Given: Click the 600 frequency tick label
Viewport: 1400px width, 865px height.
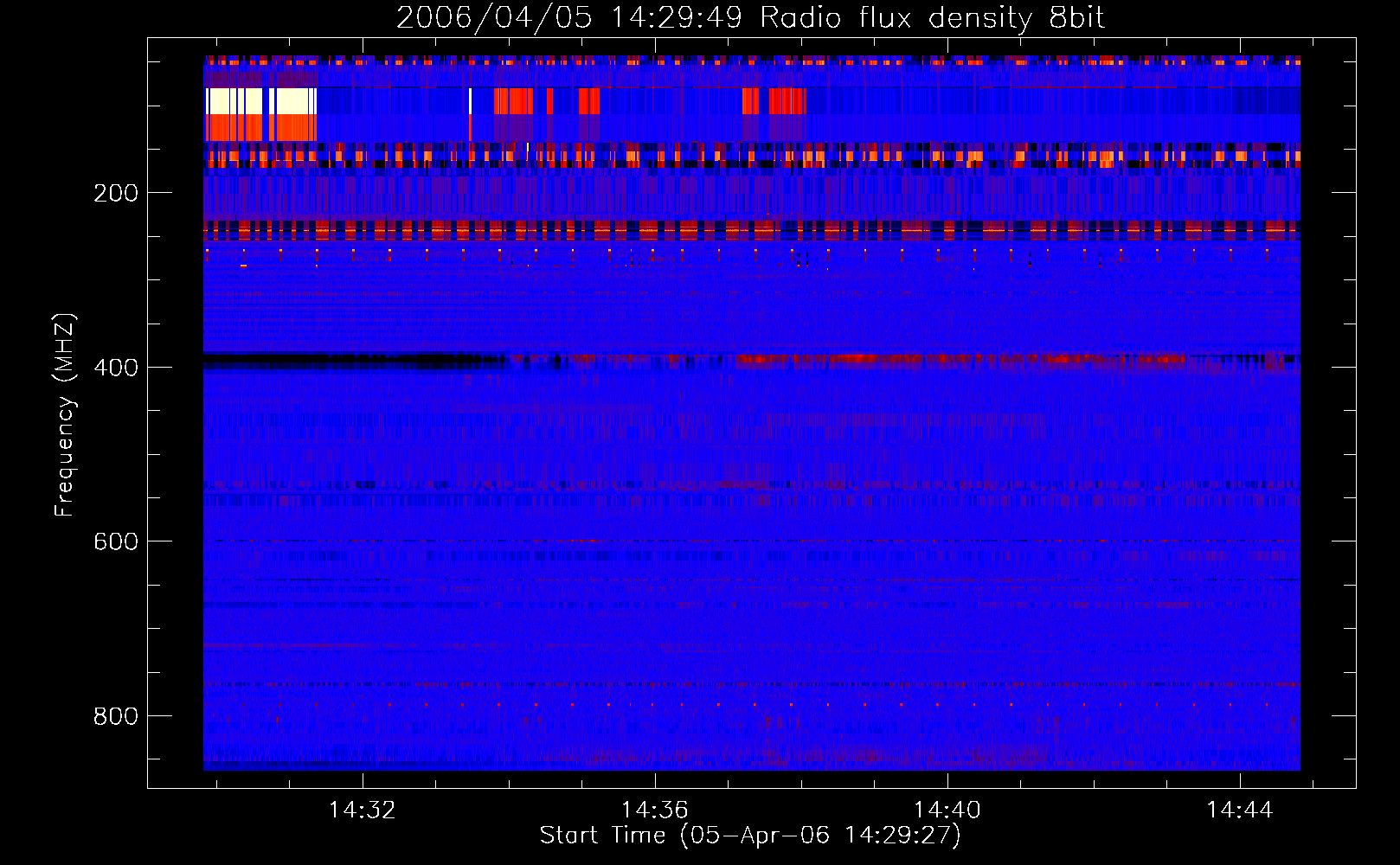Looking at the screenshot, I should (x=116, y=541).
